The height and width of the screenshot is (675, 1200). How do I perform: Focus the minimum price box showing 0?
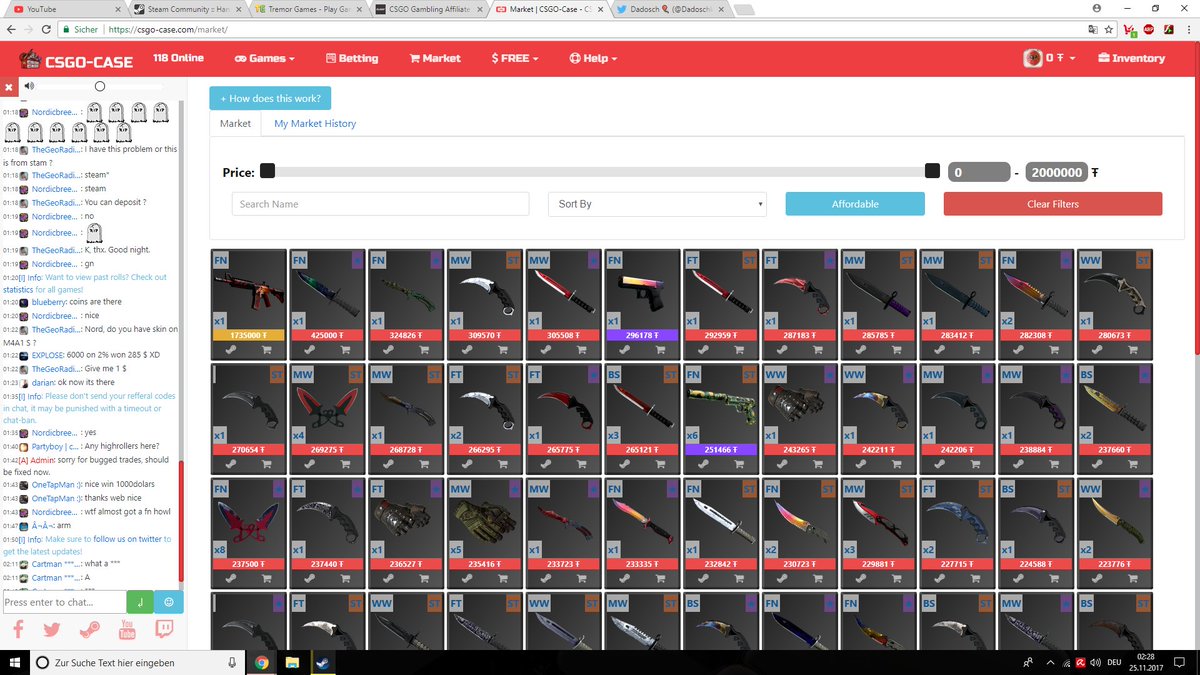(x=979, y=172)
